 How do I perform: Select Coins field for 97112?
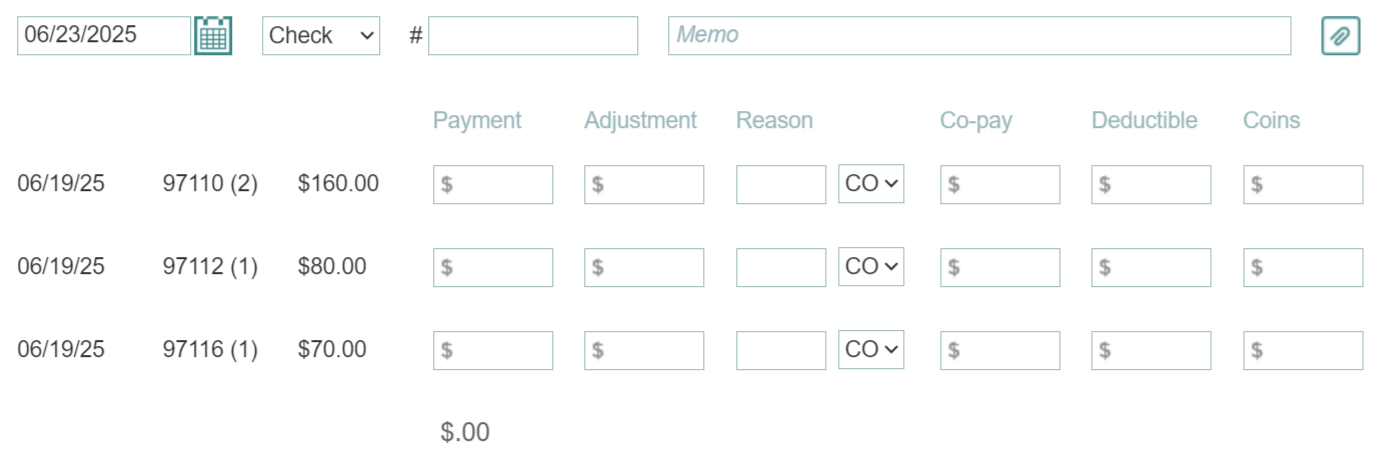1303,268
